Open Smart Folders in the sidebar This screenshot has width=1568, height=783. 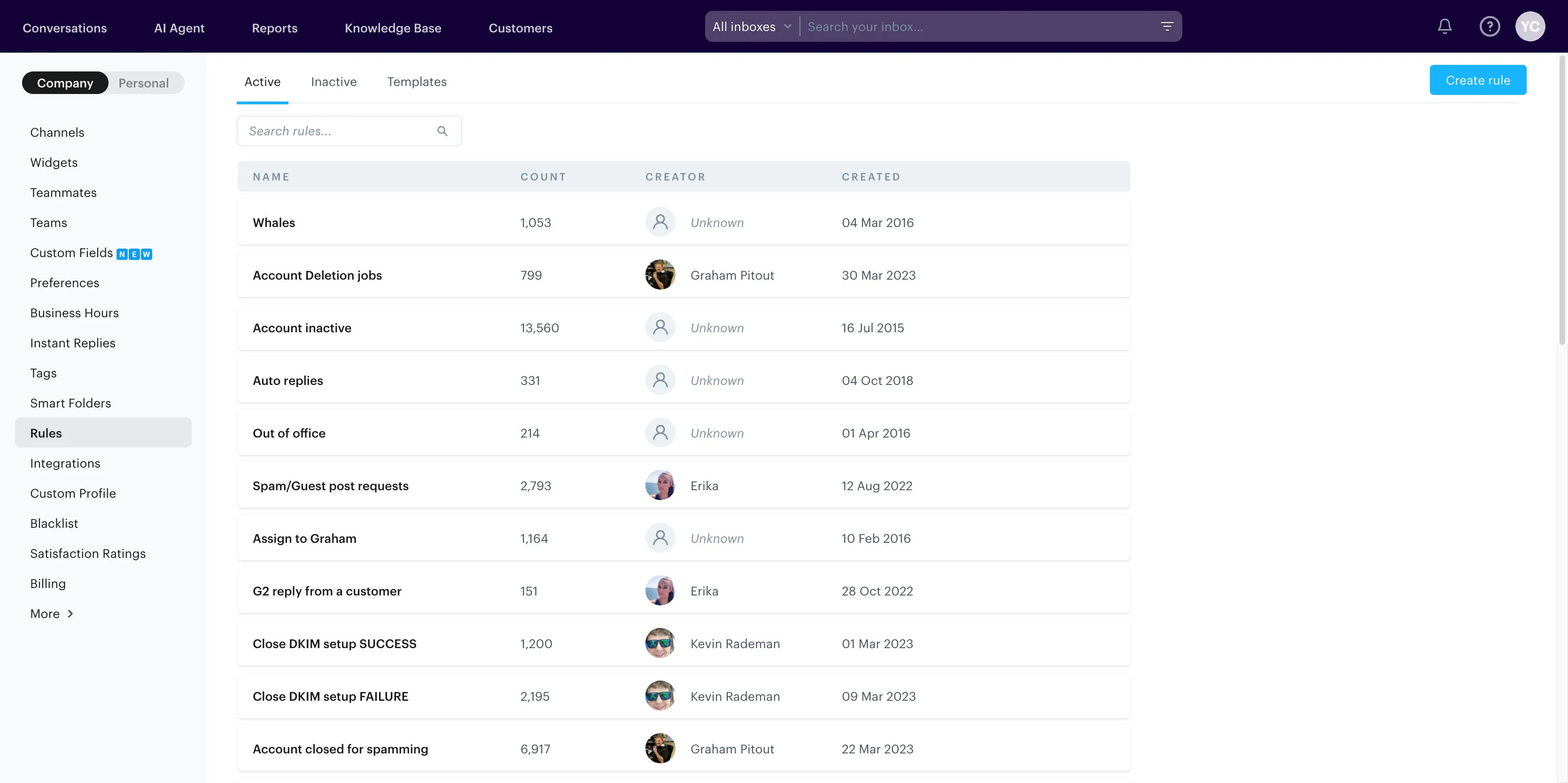[x=70, y=402]
